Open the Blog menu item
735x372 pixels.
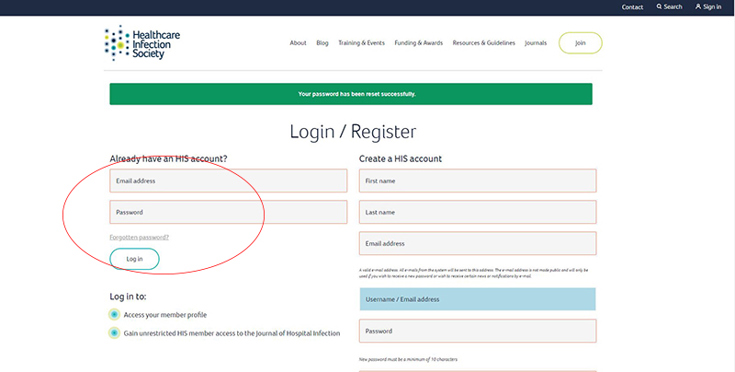tap(322, 43)
